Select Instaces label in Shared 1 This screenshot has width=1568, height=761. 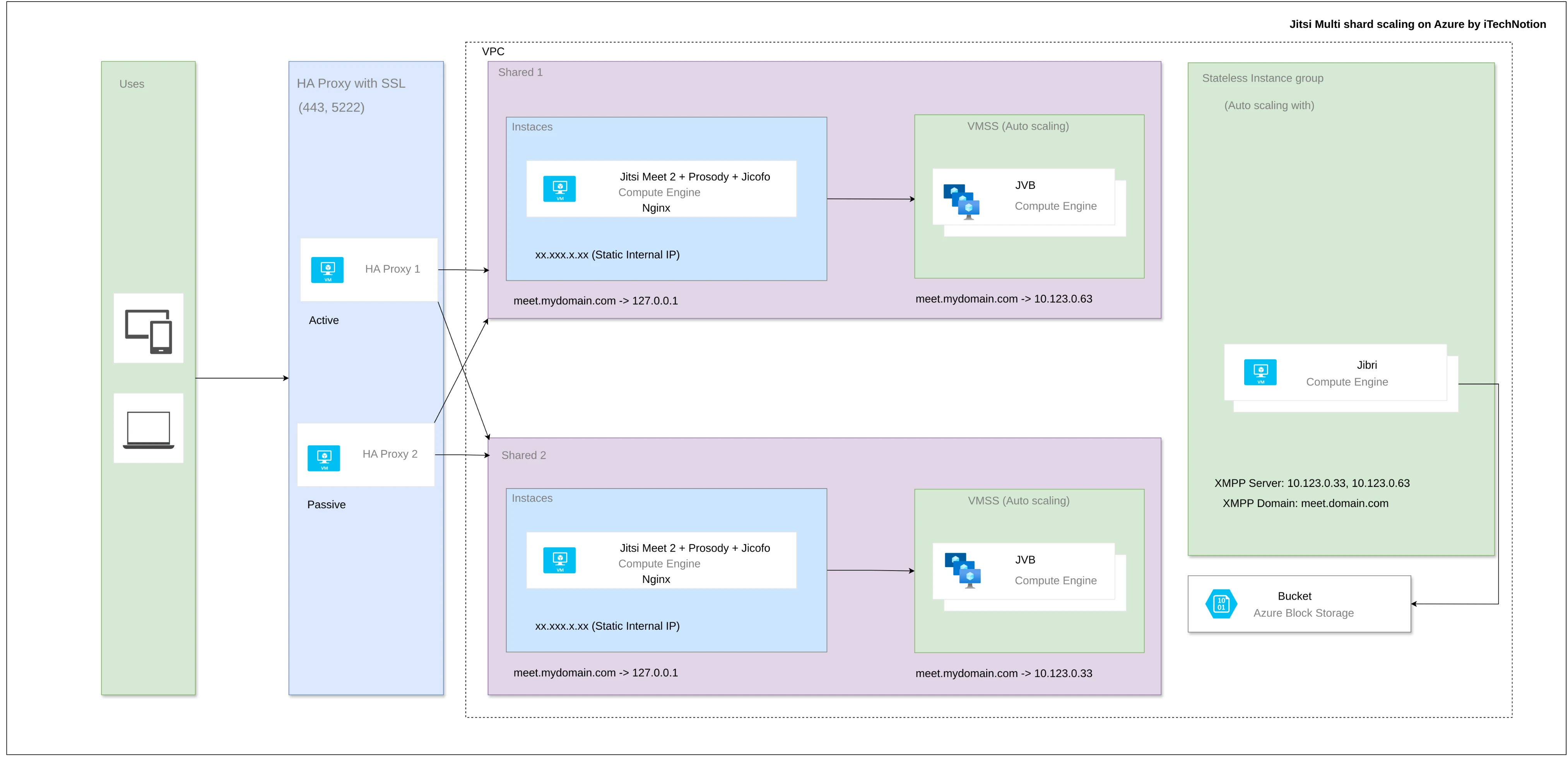pos(532,127)
